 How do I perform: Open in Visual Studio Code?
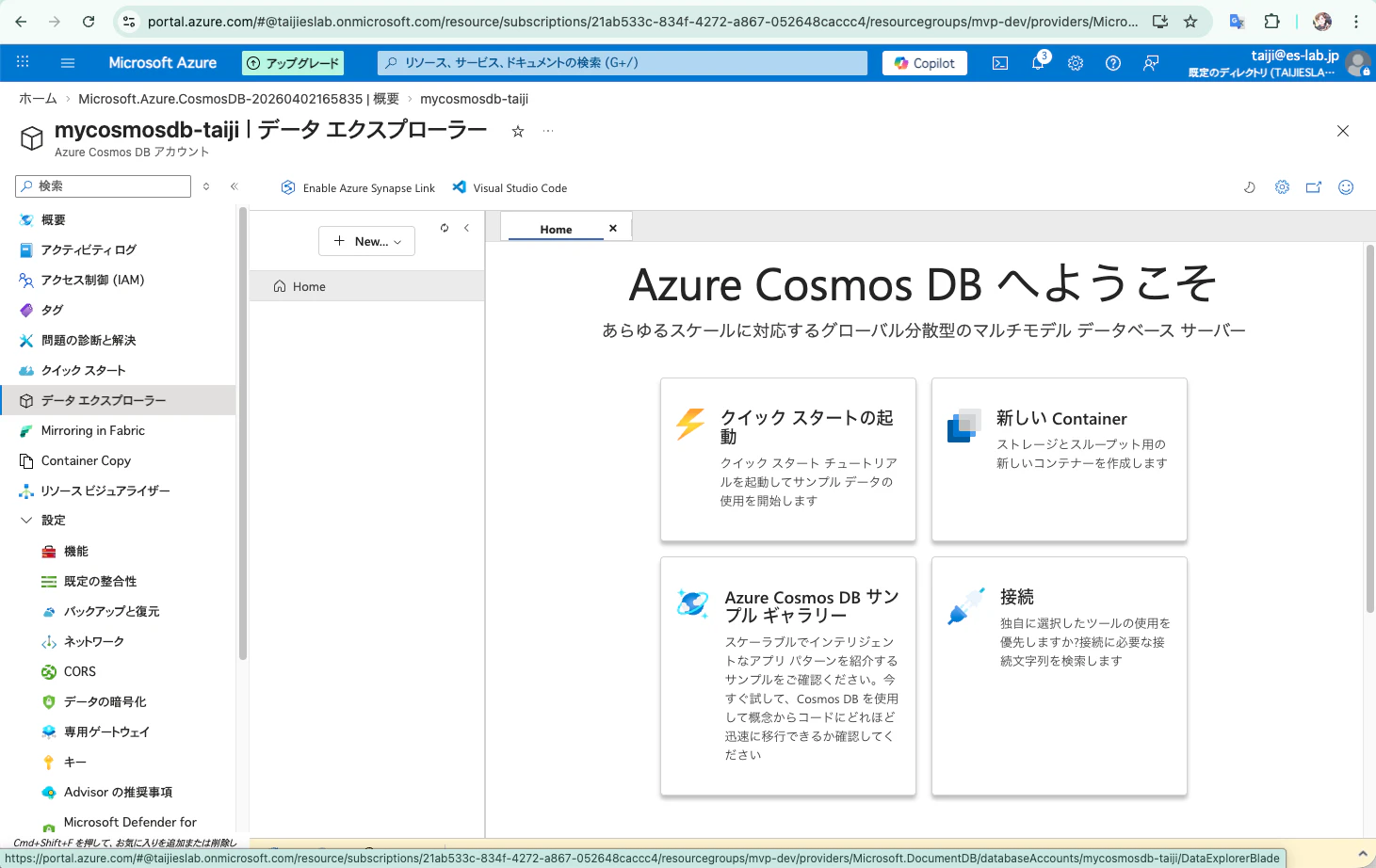pos(510,188)
